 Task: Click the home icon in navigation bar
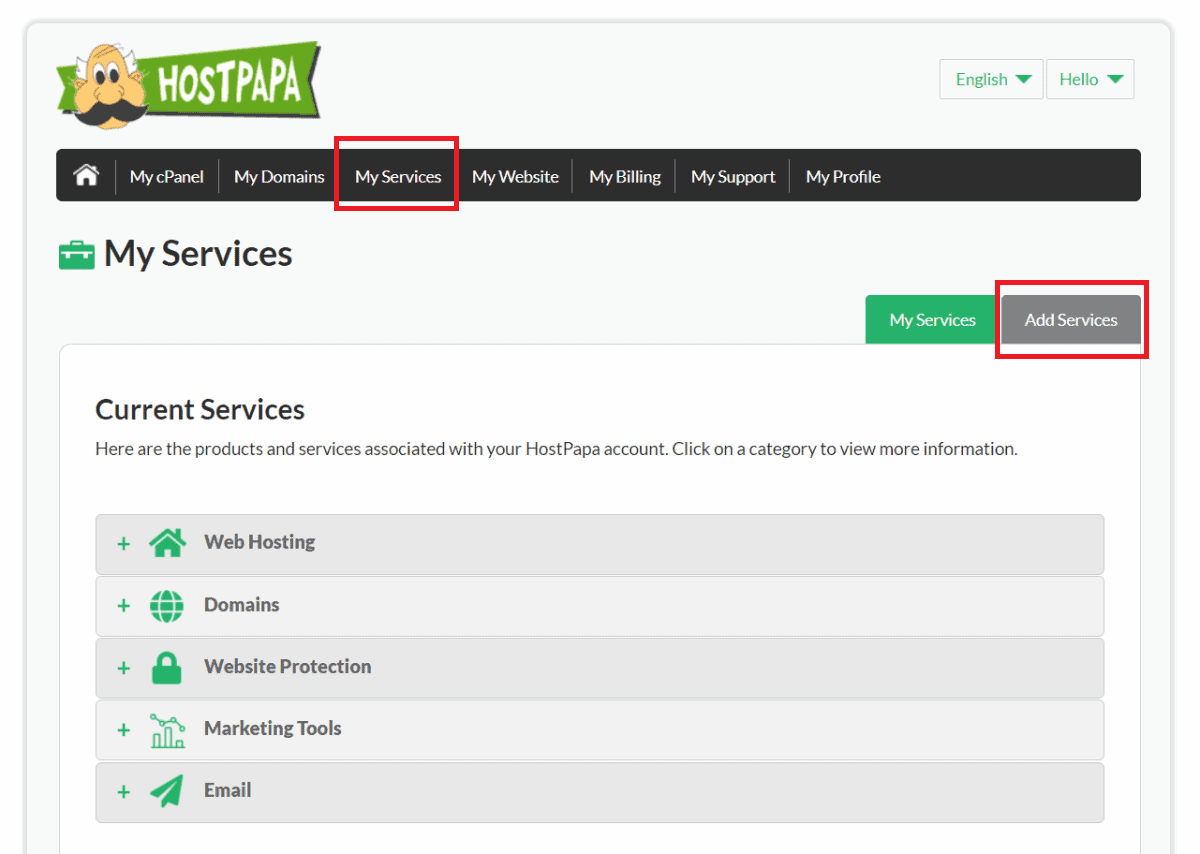(x=86, y=176)
